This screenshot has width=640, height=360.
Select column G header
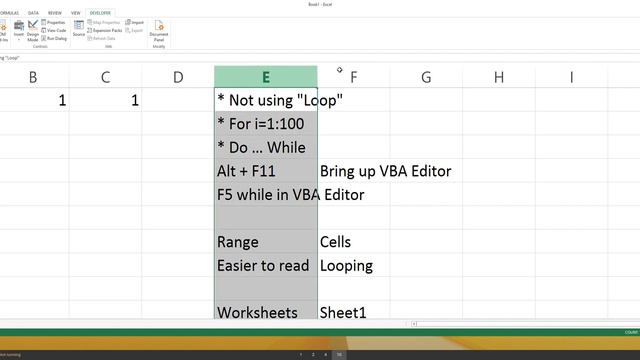(426, 77)
